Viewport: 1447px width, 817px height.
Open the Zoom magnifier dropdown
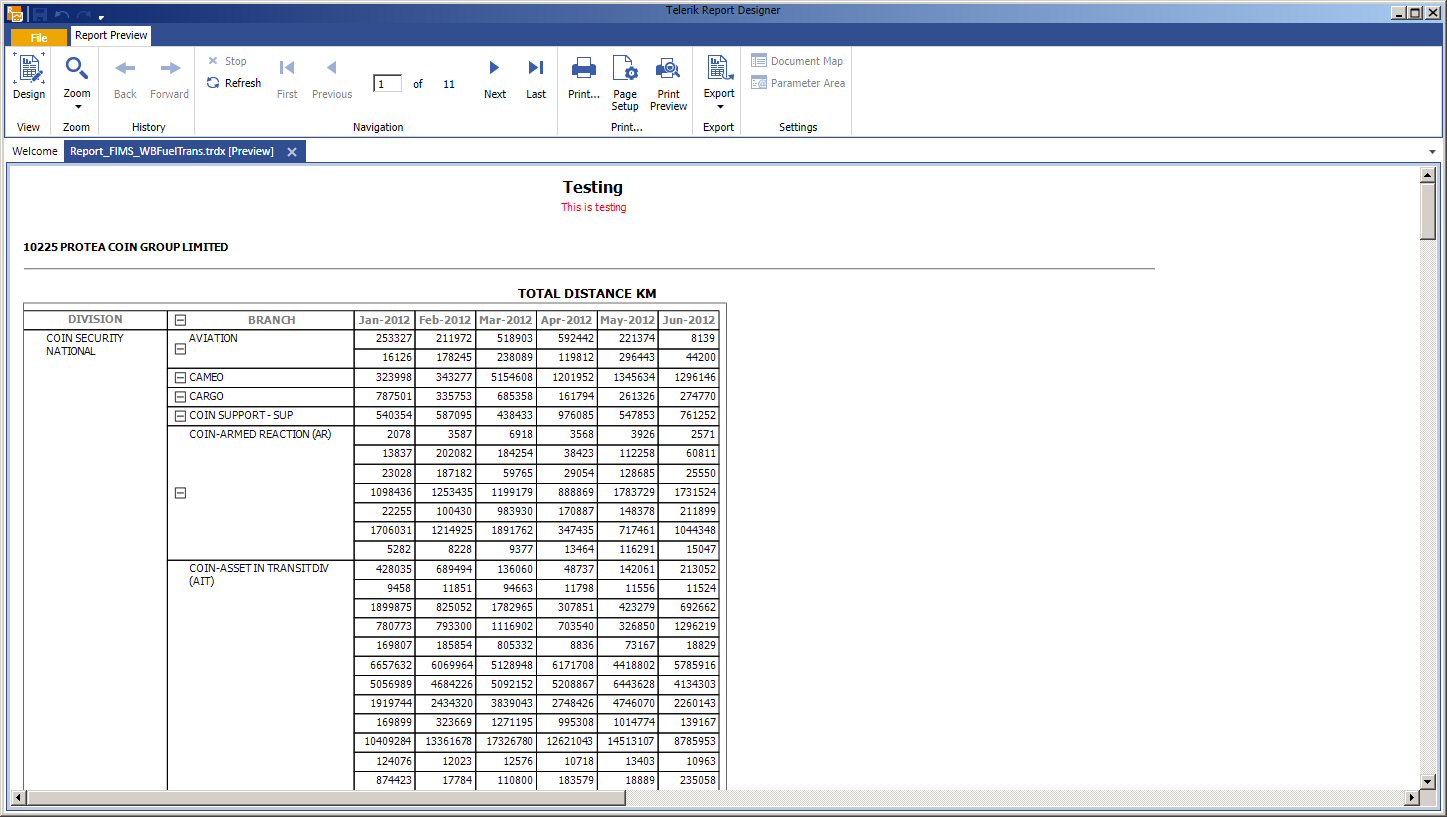[77, 82]
